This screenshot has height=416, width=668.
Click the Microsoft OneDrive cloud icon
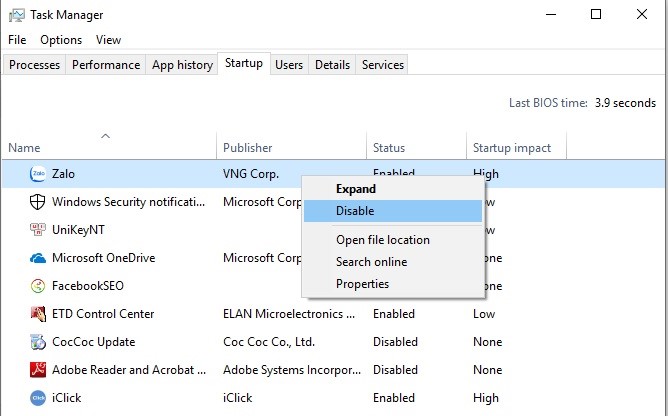[38, 258]
